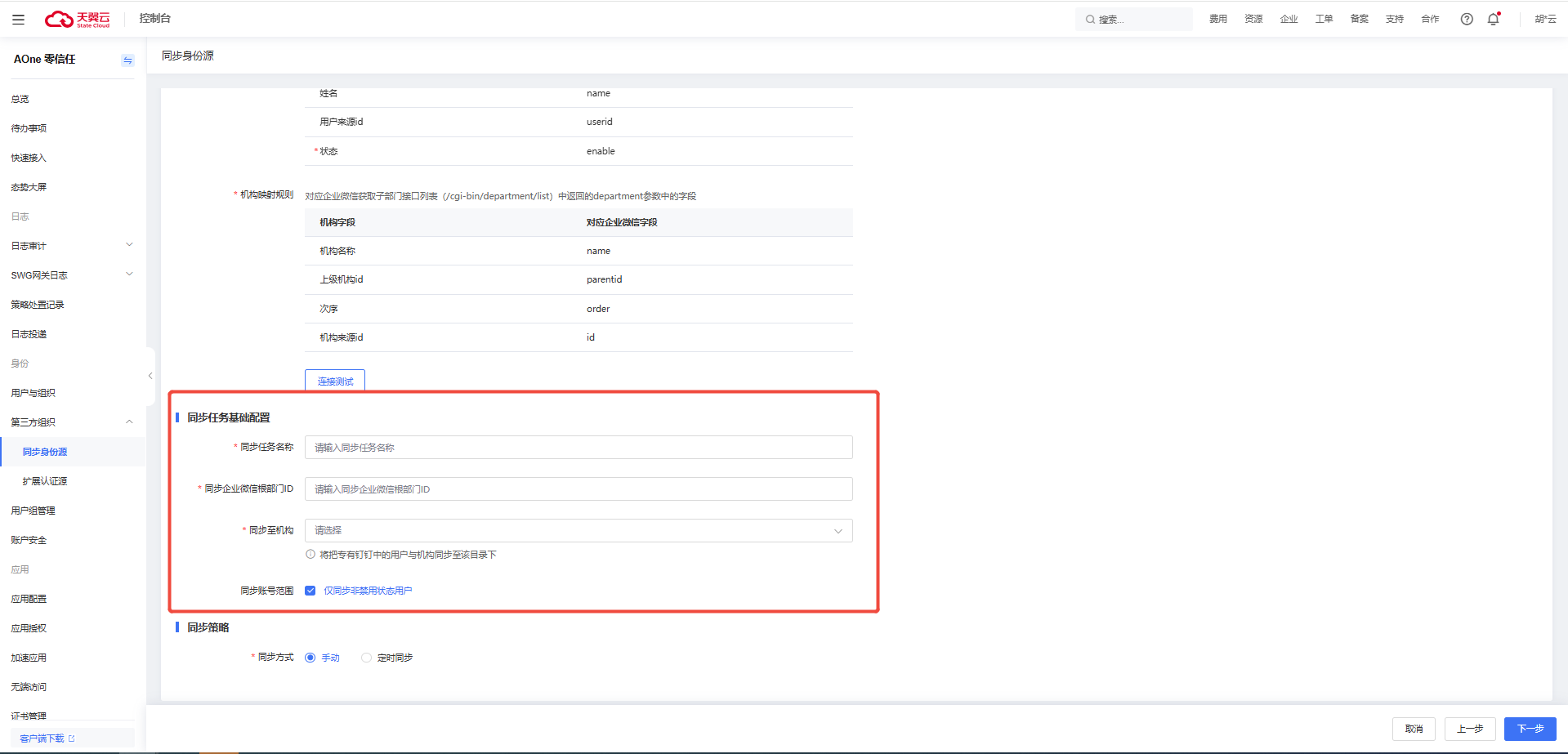Viewport: 1568px width, 754px height.
Task: Click the 'userid' mapping value
Action: click(x=599, y=122)
